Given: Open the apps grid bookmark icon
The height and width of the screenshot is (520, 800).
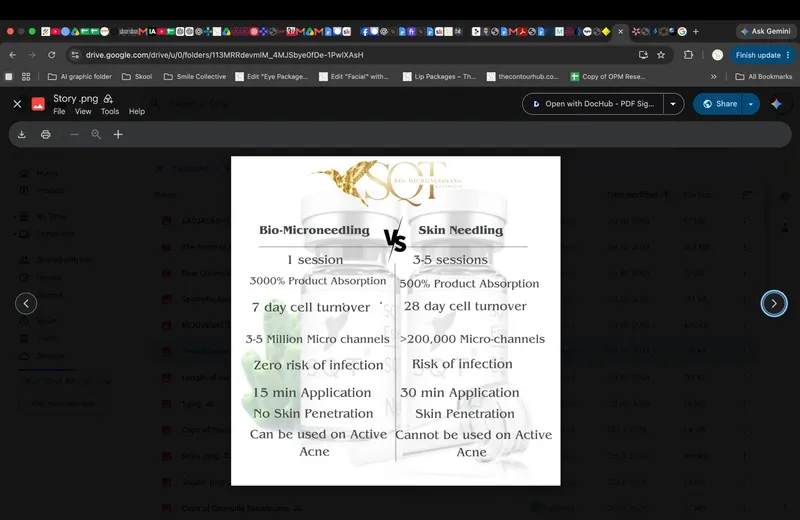Looking at the screenshot, I should (26, 77).
